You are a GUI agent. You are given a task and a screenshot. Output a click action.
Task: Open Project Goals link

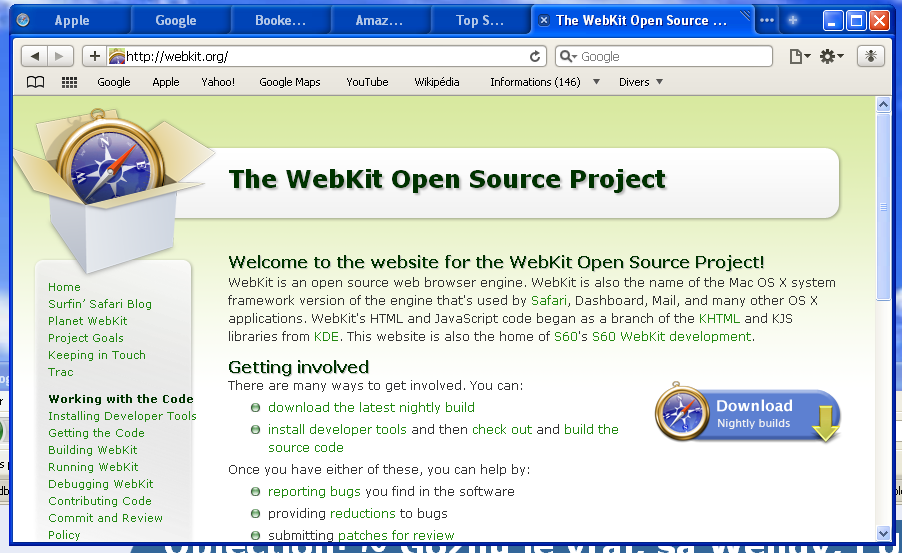coord(86,338)
